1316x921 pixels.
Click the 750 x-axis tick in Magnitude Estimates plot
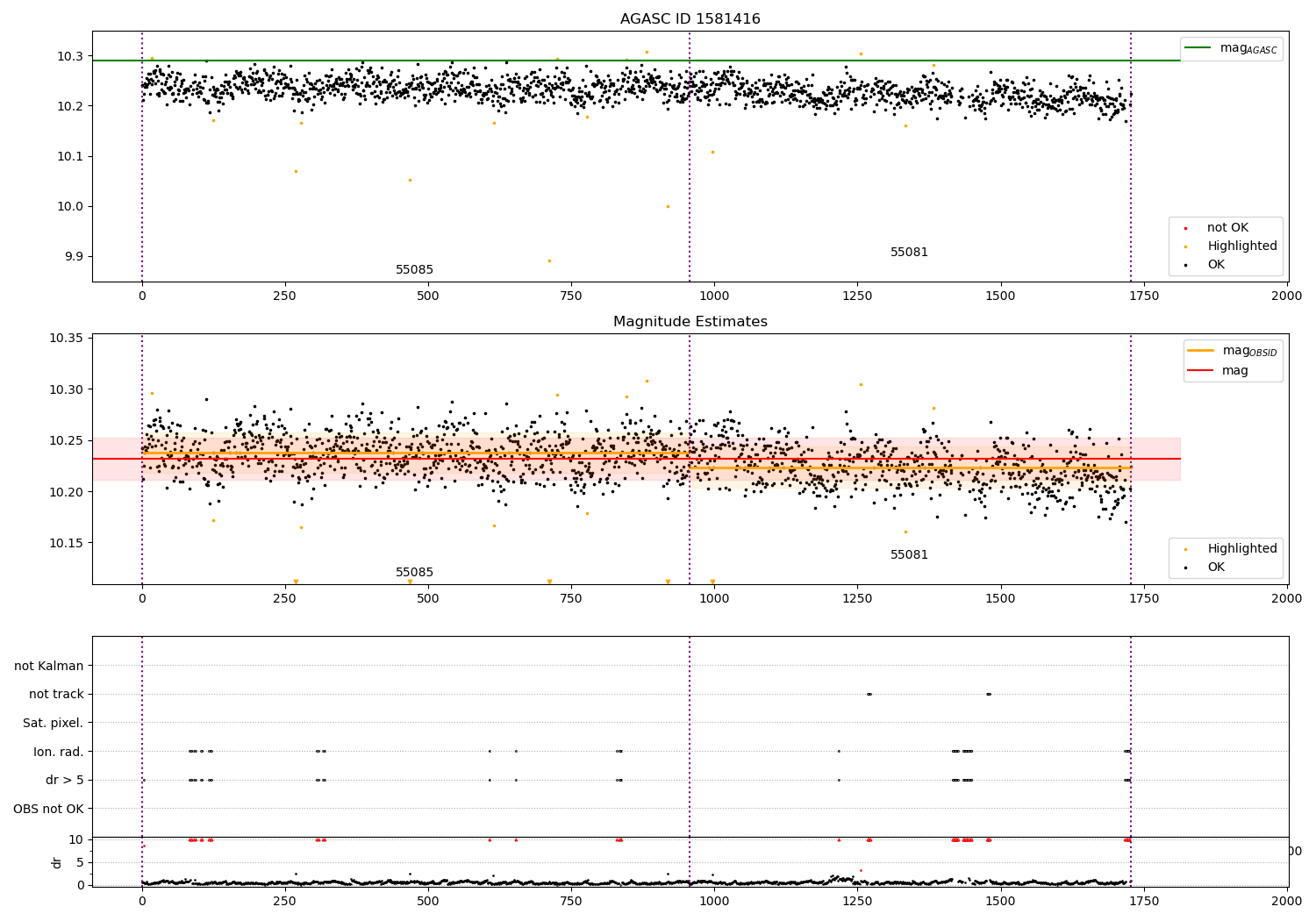point(571,599)
